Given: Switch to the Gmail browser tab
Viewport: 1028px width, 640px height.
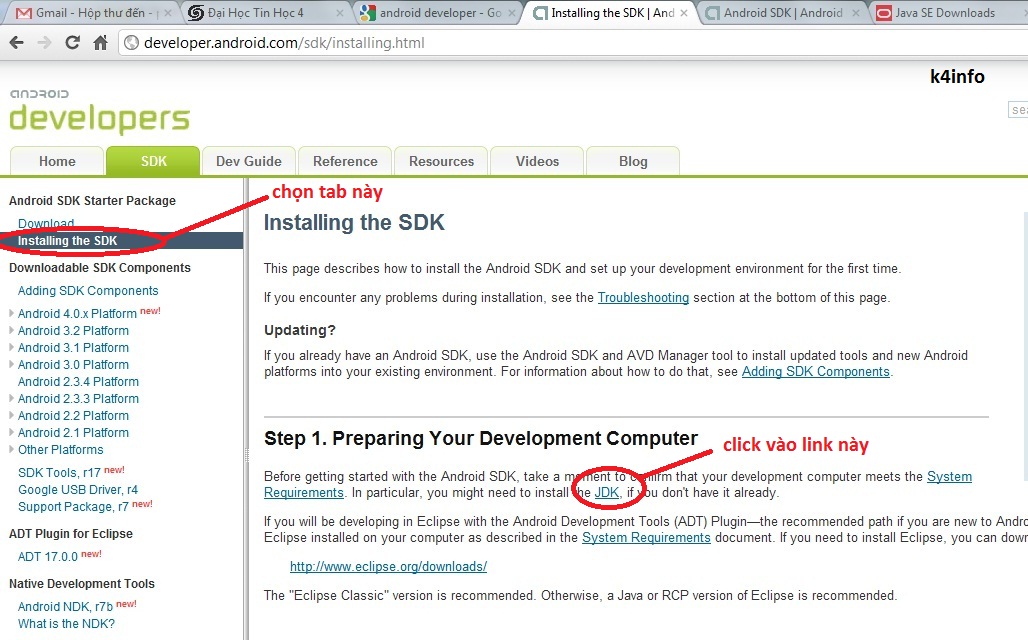Looking at the screenshot, I should pyautogui.click(x=91, y=13).
